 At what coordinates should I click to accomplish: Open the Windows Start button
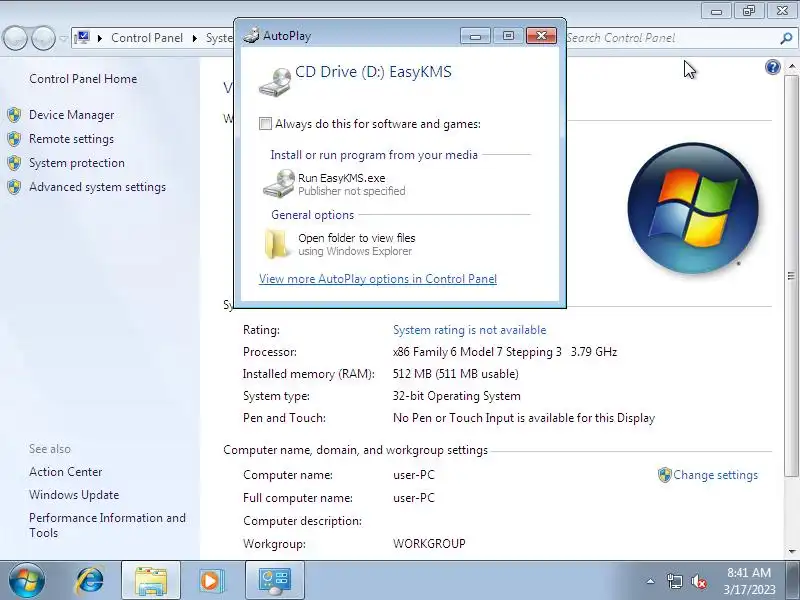coord(27,580)
